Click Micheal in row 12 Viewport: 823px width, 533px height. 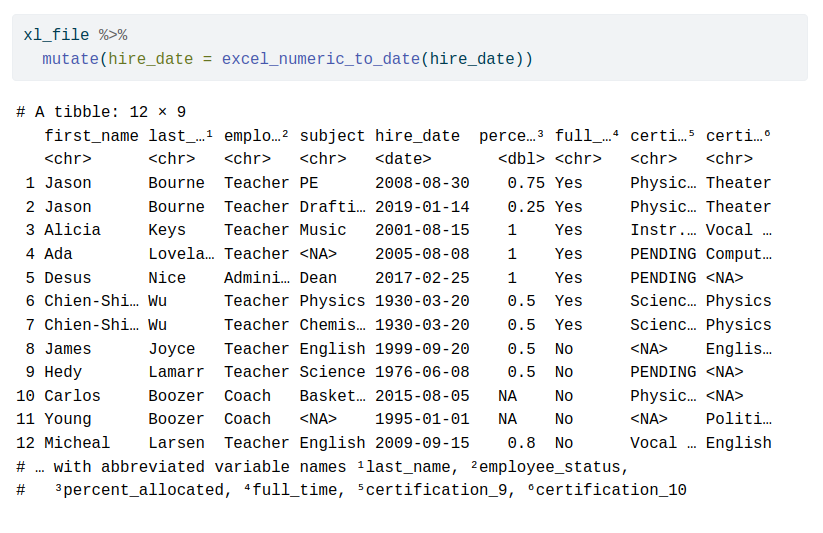point(77,443)
